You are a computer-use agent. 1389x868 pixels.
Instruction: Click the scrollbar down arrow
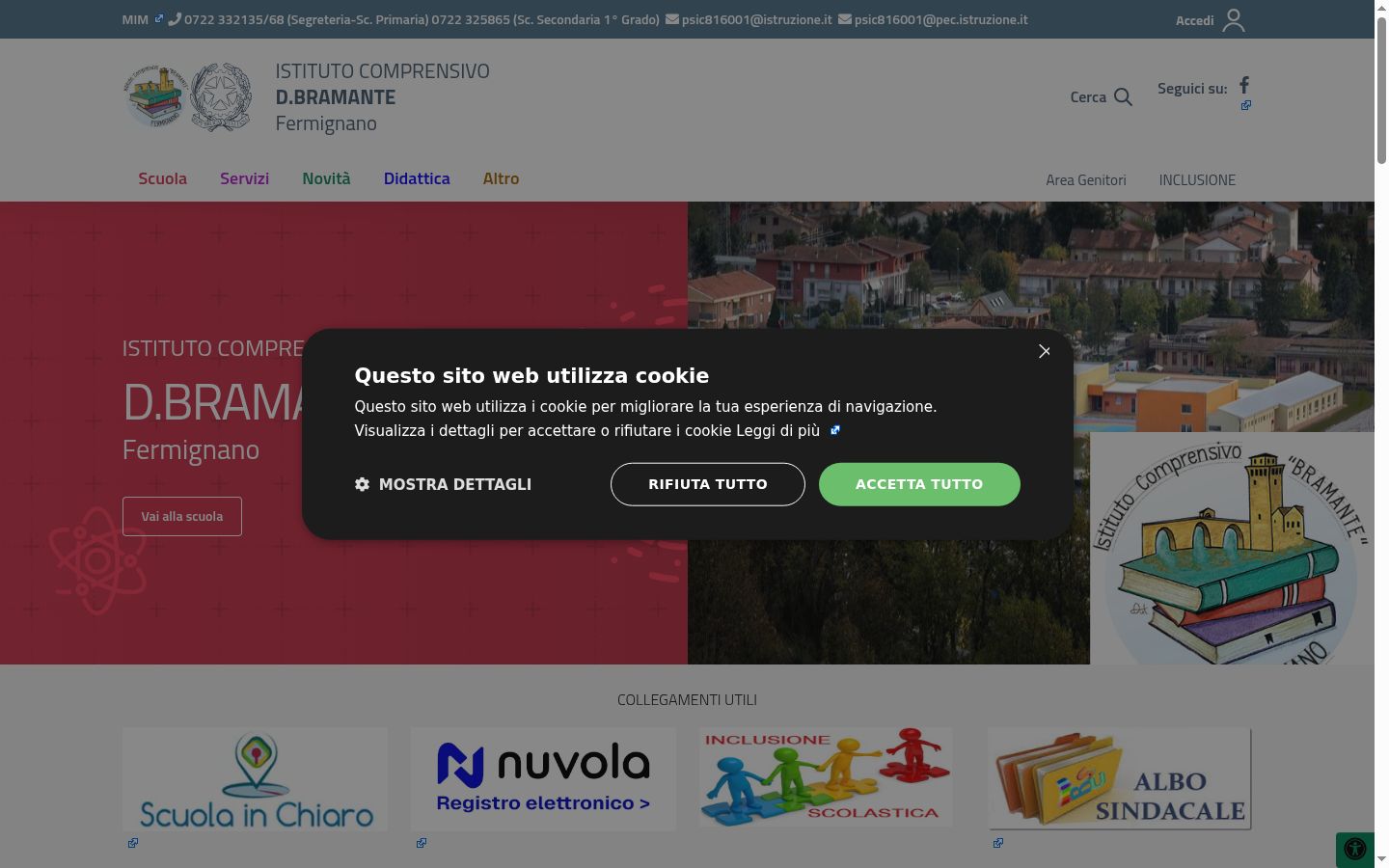[x=1381, y=858]
